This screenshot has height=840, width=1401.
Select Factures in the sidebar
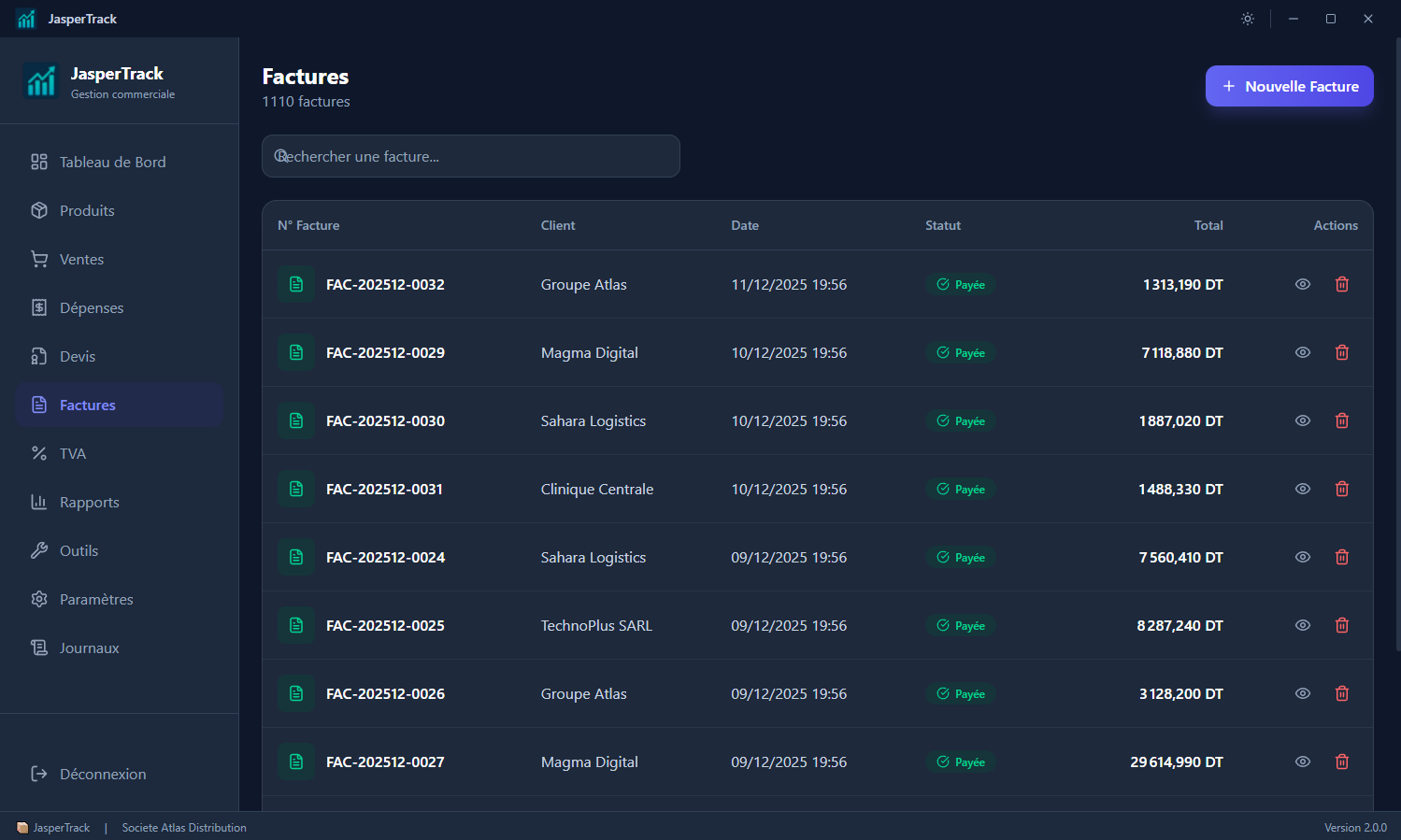click(x=119, y=405)
